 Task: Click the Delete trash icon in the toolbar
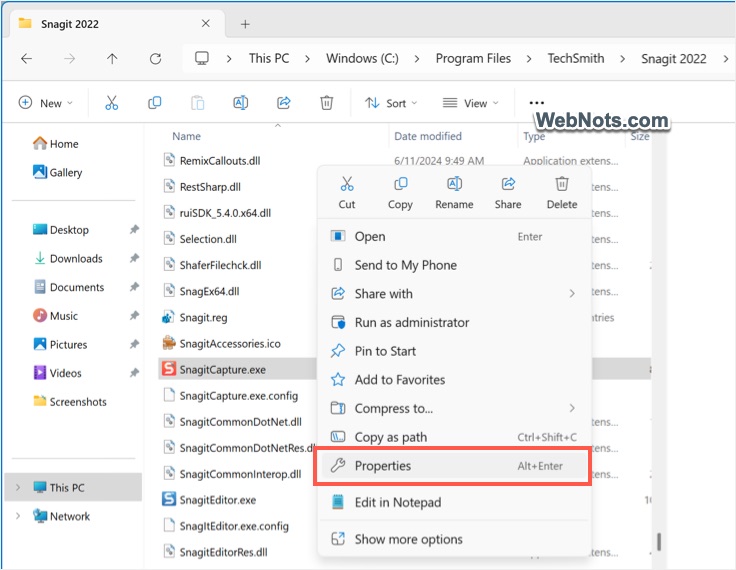pyautogui.click(x=327, y=103)
